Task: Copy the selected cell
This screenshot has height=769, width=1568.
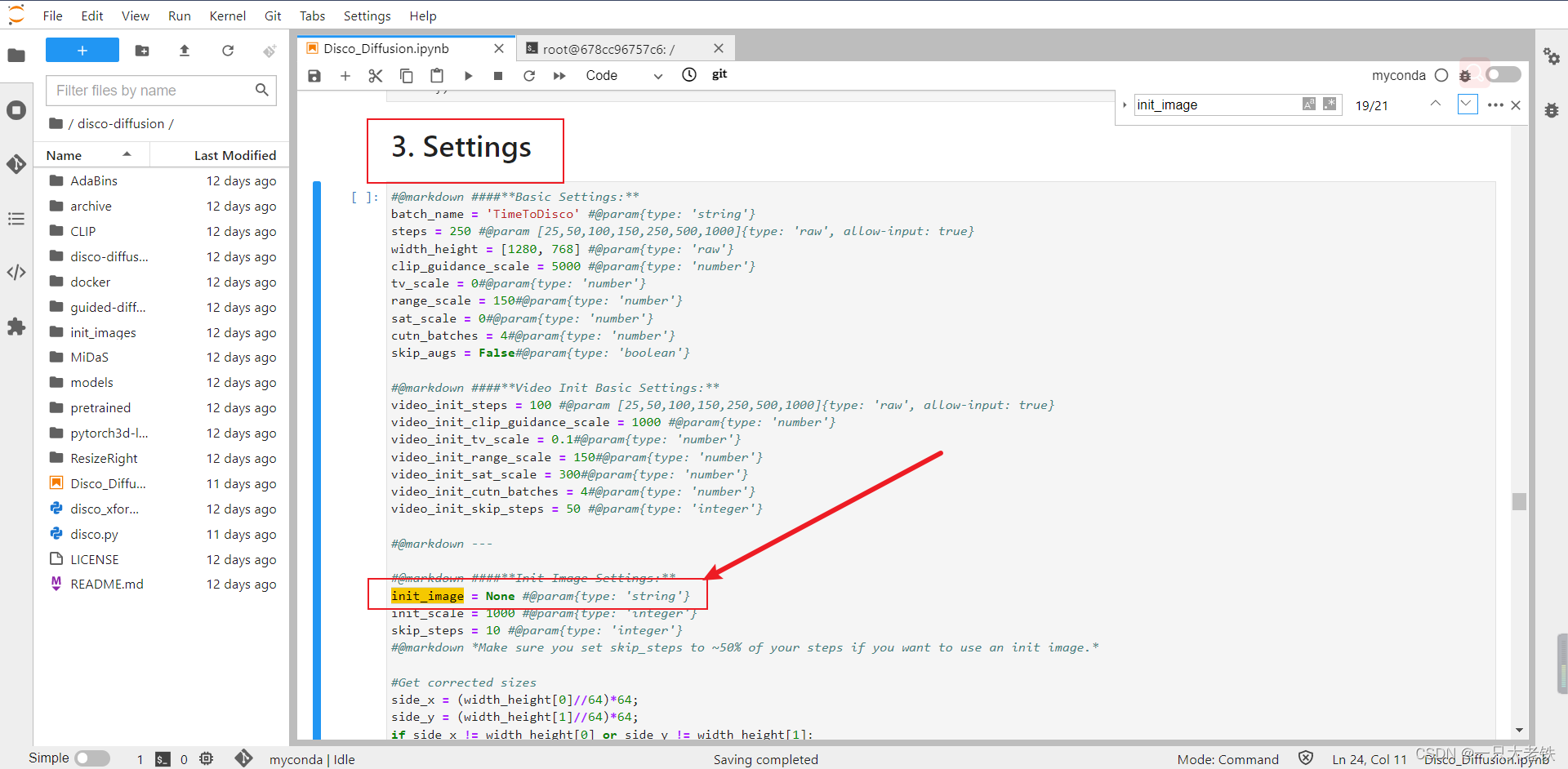Action: [x=406, y=76]
